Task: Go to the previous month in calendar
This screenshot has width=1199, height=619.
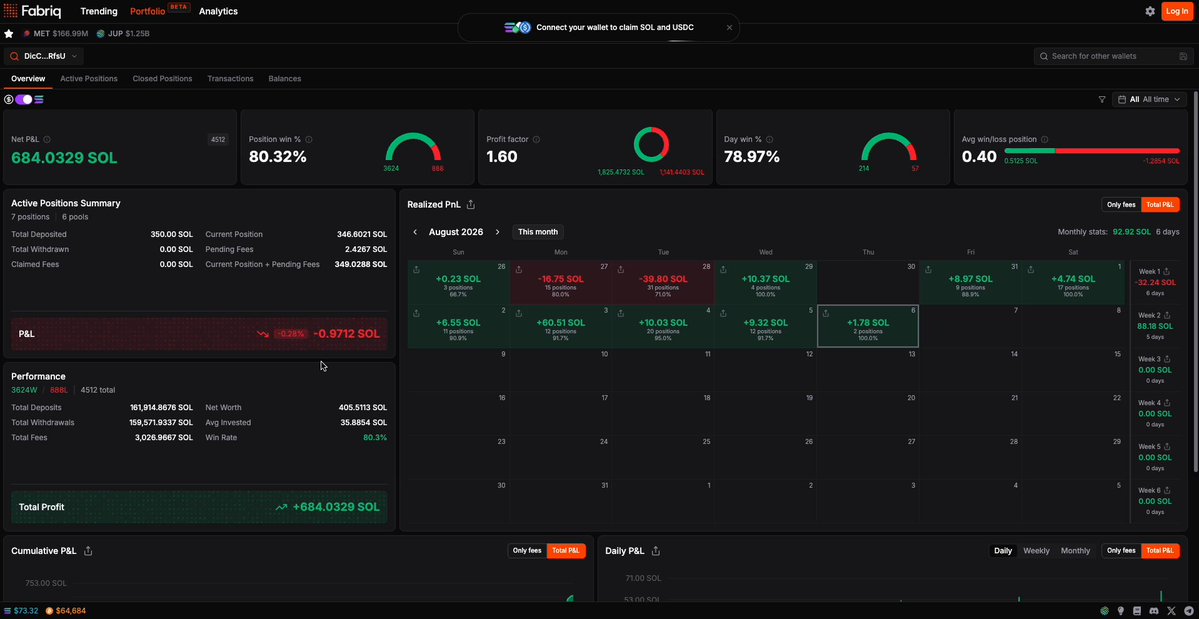Action: pyautogui.click(x=415, y=232)
